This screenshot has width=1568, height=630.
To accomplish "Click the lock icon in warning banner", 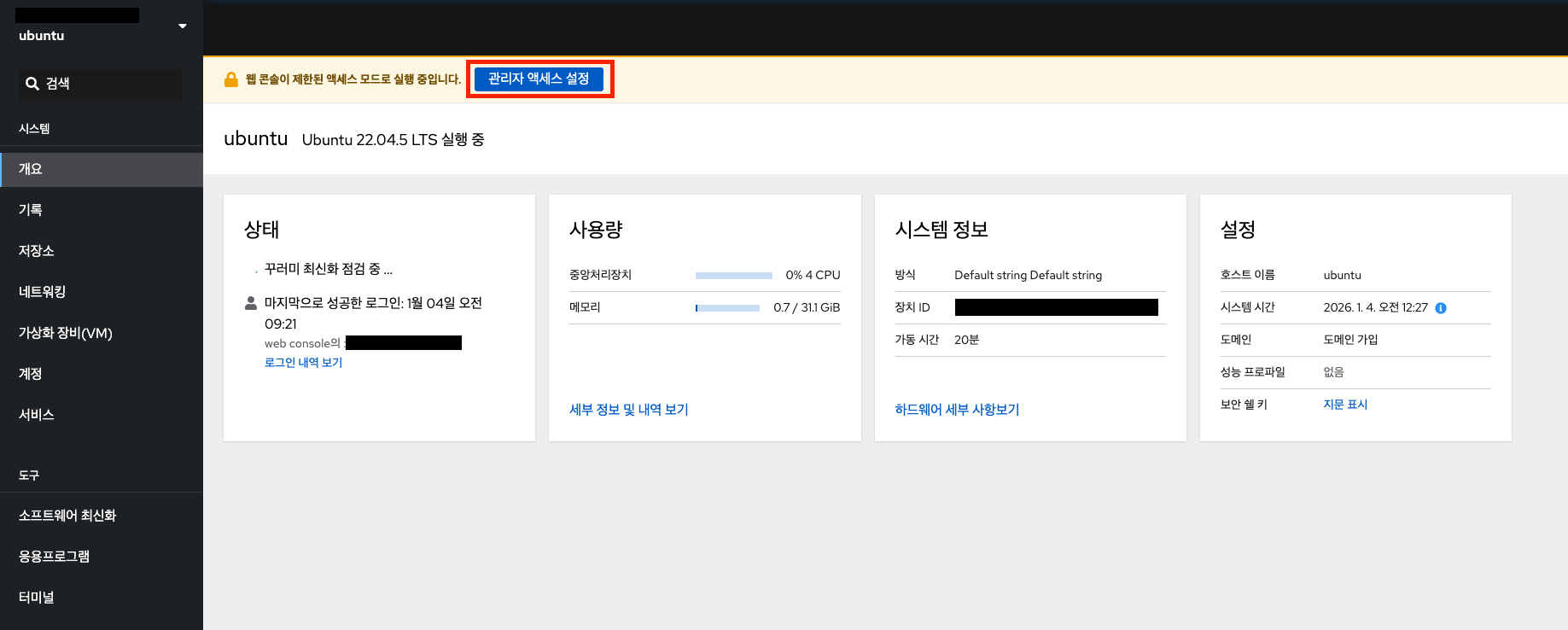I will (230, 79).
